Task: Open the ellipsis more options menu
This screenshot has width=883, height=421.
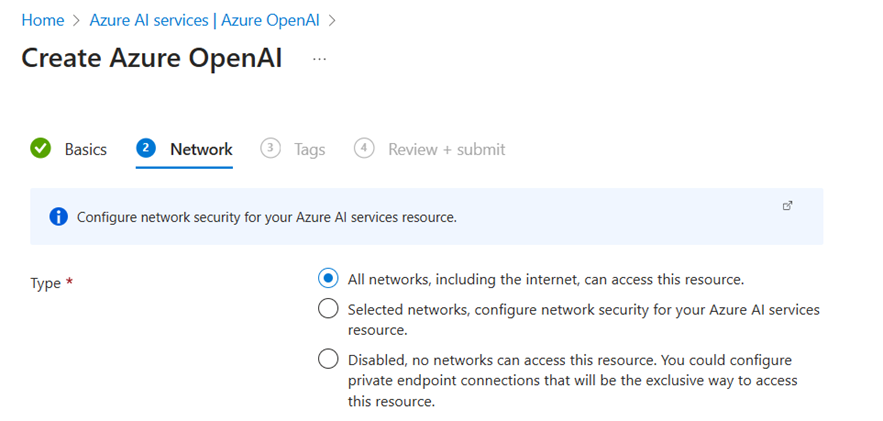Action: 319,59
